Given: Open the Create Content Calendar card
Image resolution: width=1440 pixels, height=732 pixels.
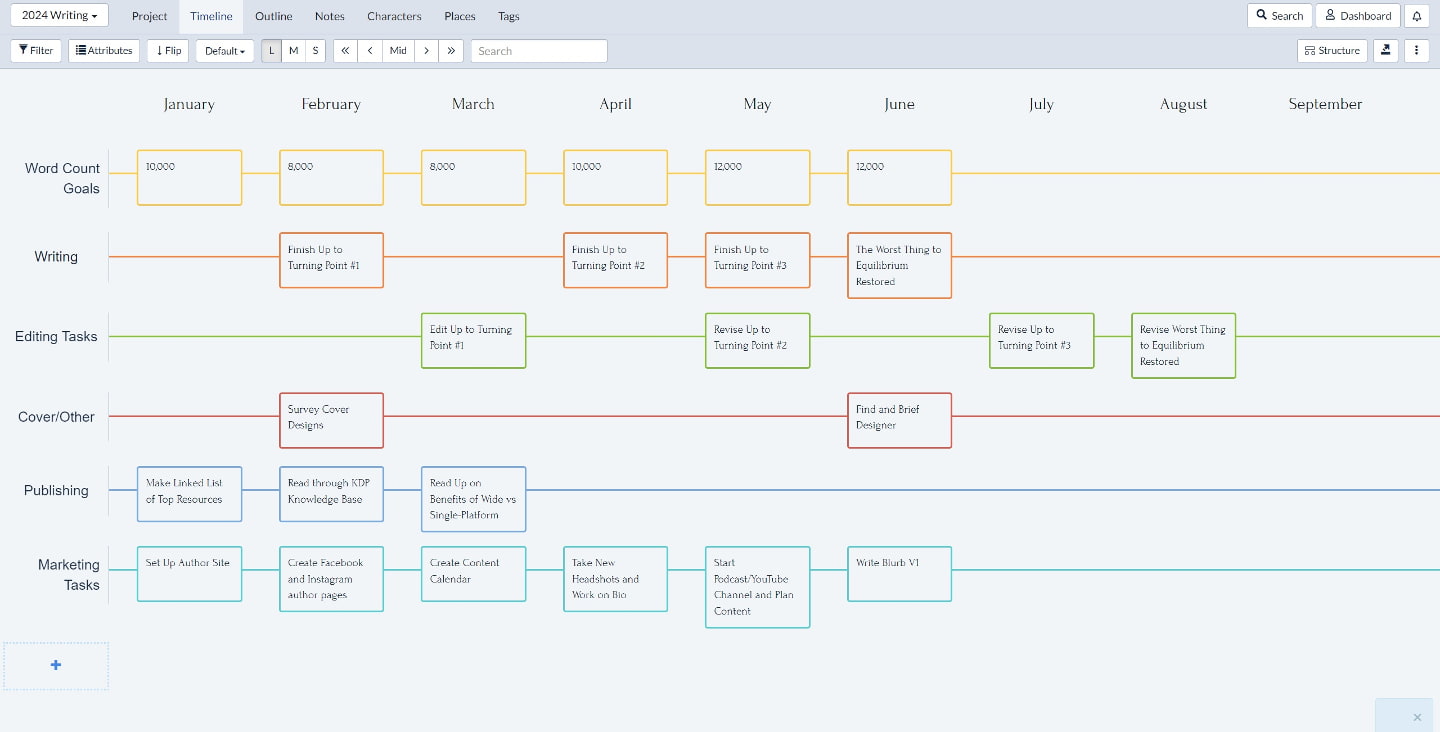Looking at the screenshot, I should click(474, 574).
